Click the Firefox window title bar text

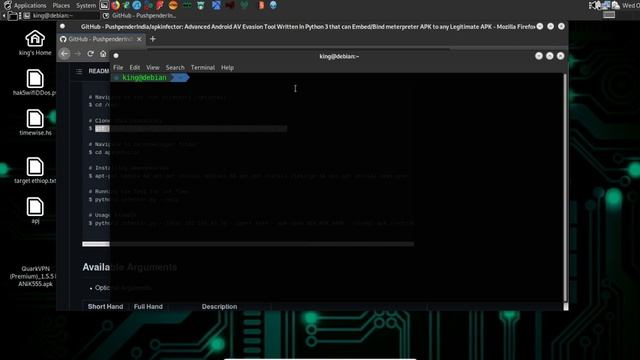click(x=308, y=27)
